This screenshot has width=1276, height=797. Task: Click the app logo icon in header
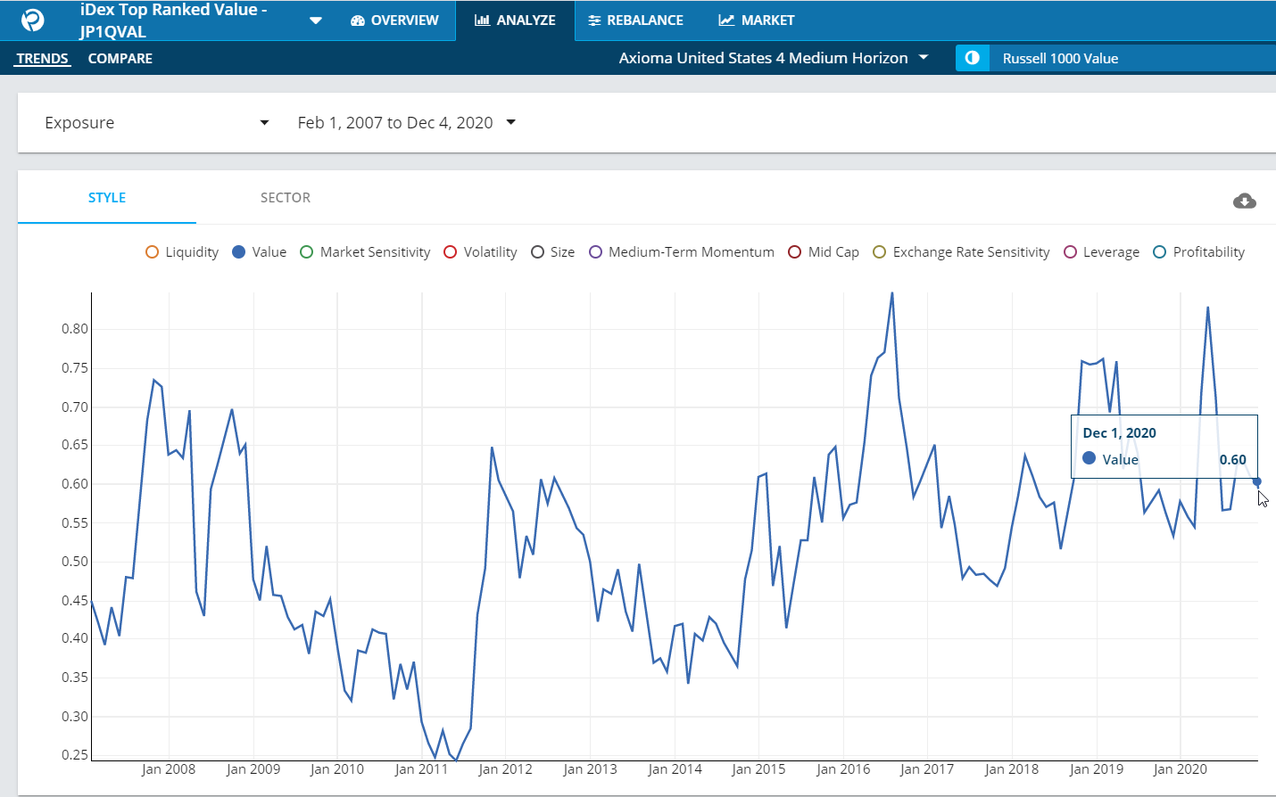[x=32, y=20]
